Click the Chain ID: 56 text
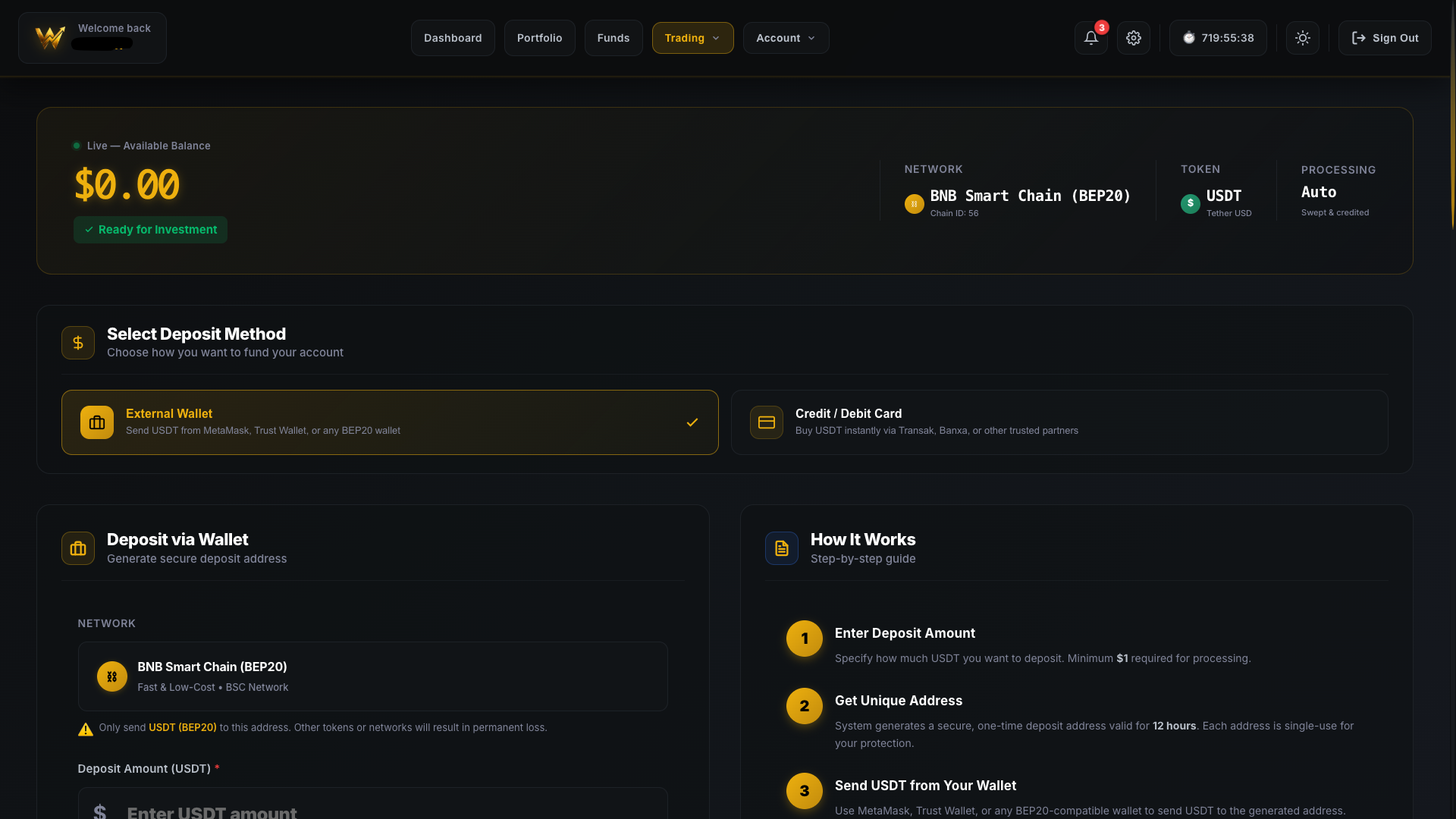Screen dimensions: 1456x819 pyautogui.click(x=954, y=213)
